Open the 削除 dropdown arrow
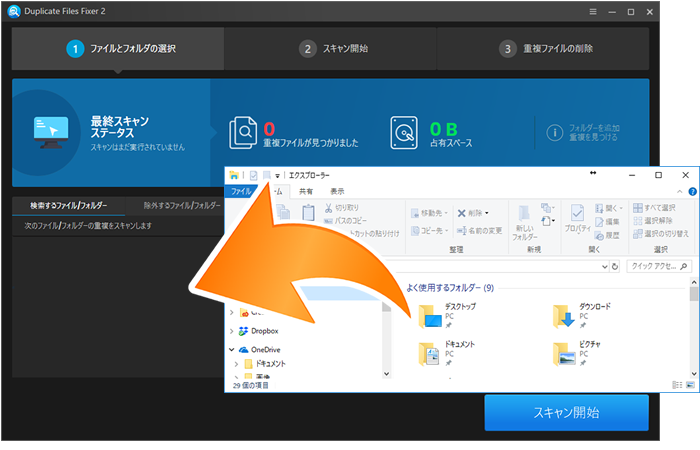The height and width of the screenshot is (450, 700). click(x=487, y=213)
